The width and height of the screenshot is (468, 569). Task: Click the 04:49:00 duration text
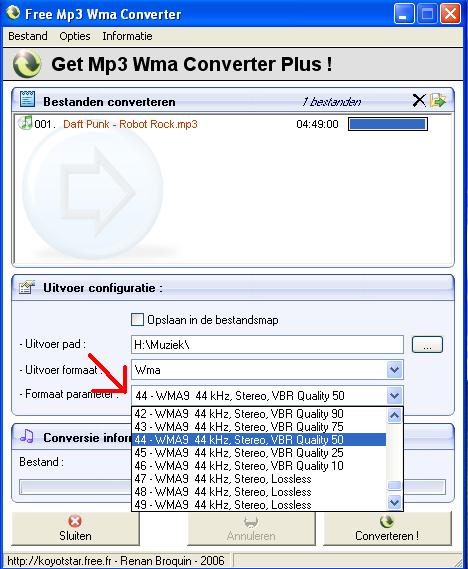click(x=317, y=124)
